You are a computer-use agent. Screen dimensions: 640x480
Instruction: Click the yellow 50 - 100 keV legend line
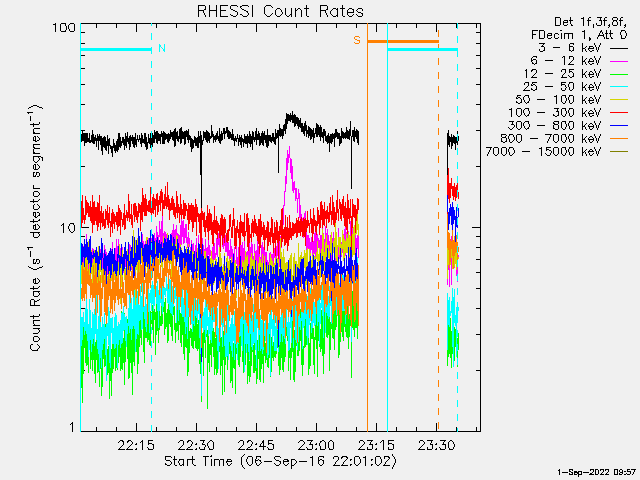click(x=619, y=100)
